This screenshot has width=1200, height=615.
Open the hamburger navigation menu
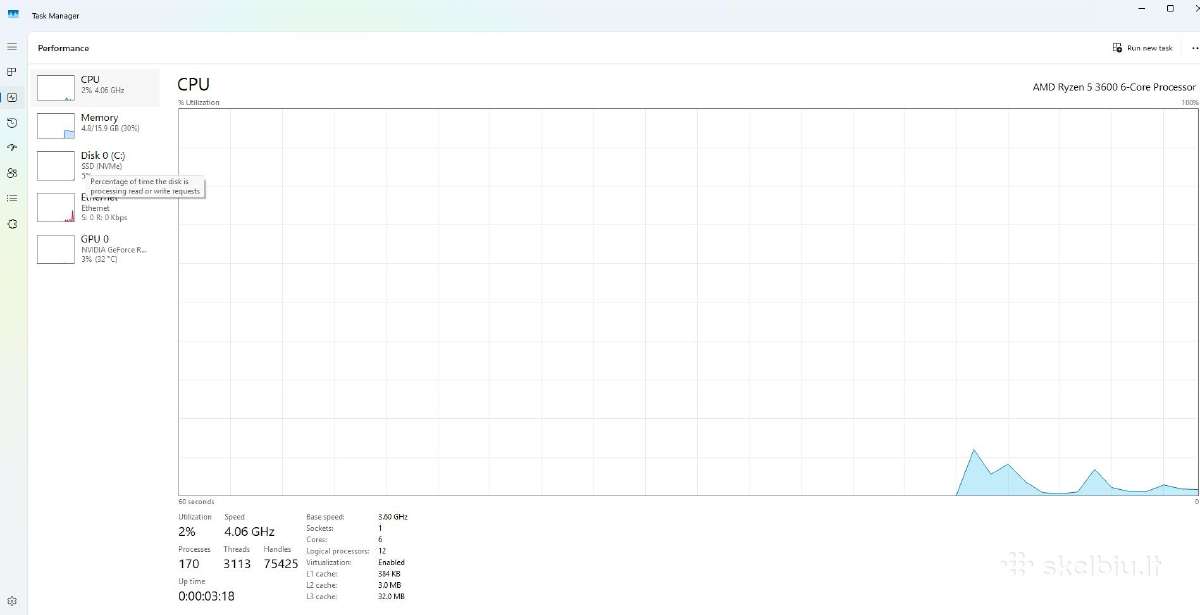(12, 47)
